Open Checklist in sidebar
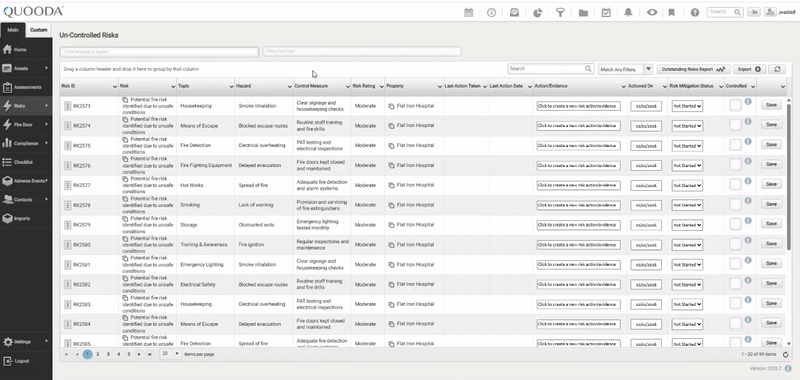 point(26,162)
